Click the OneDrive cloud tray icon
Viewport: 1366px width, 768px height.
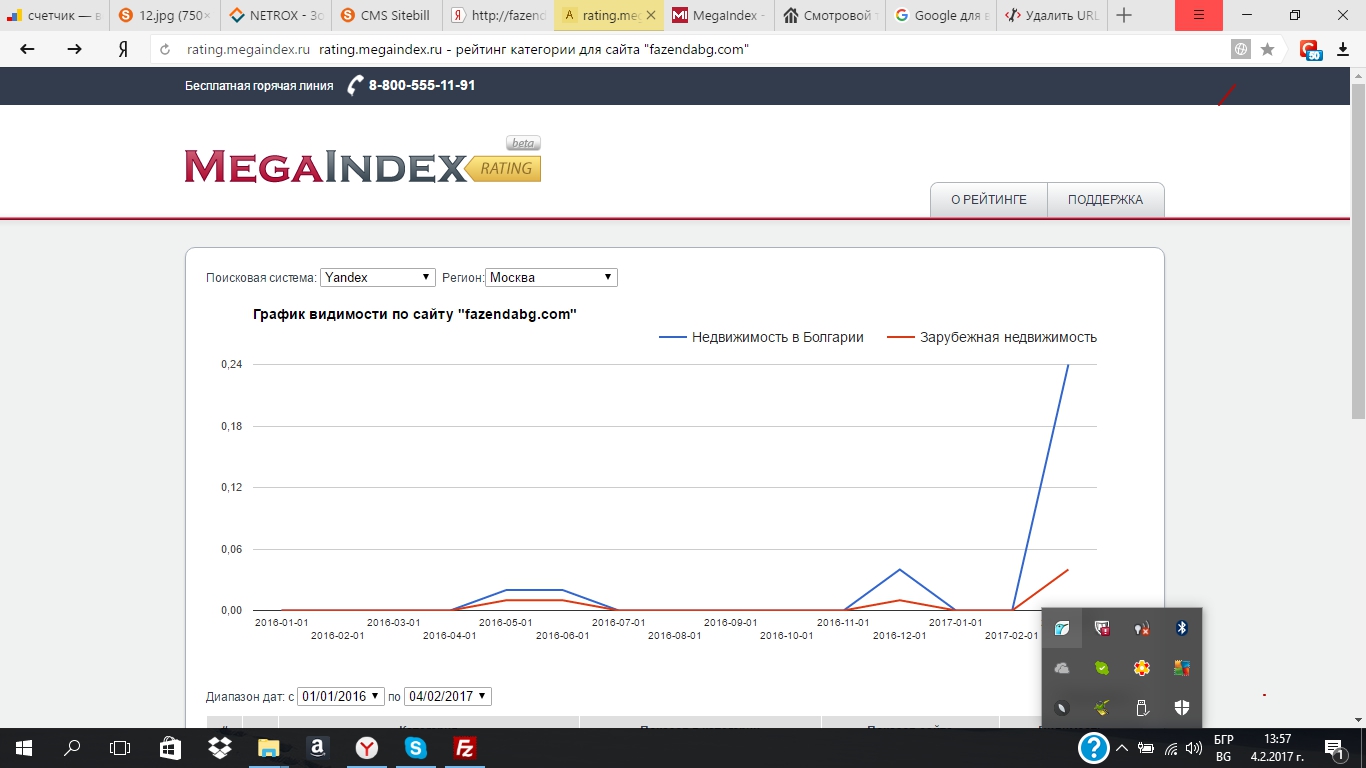coord(1062,668)
